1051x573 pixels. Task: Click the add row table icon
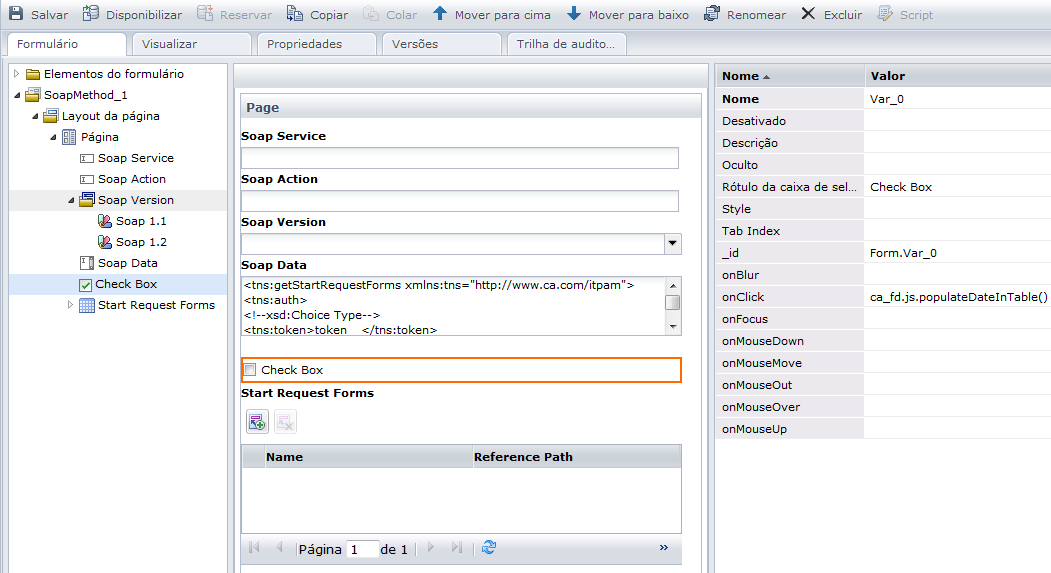[257, 422]
